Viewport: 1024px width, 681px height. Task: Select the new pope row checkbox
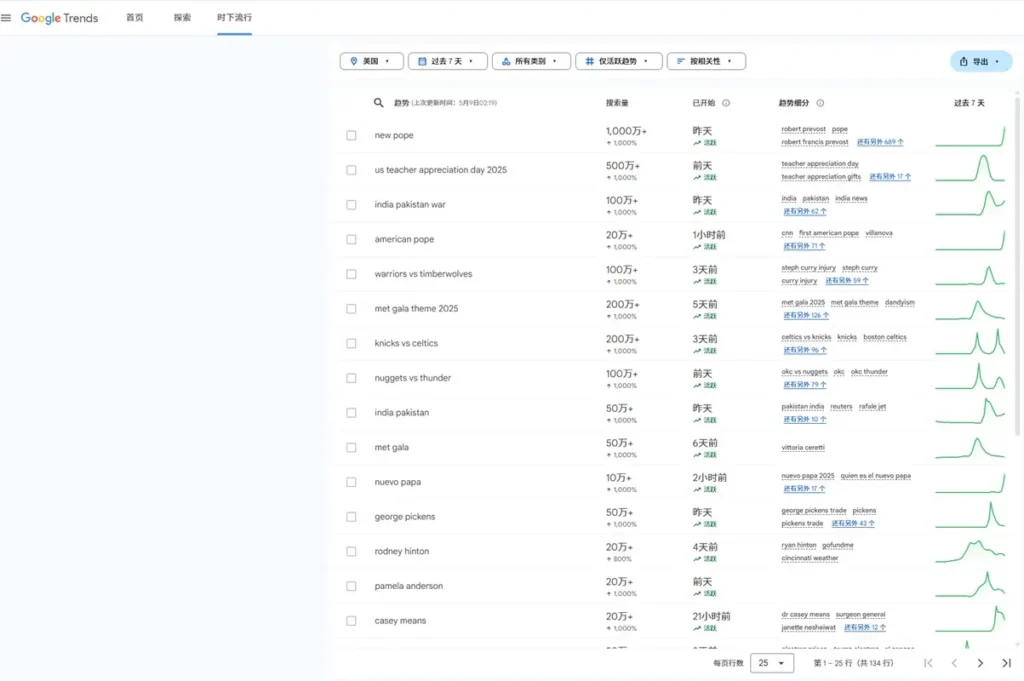click(351, 136)
